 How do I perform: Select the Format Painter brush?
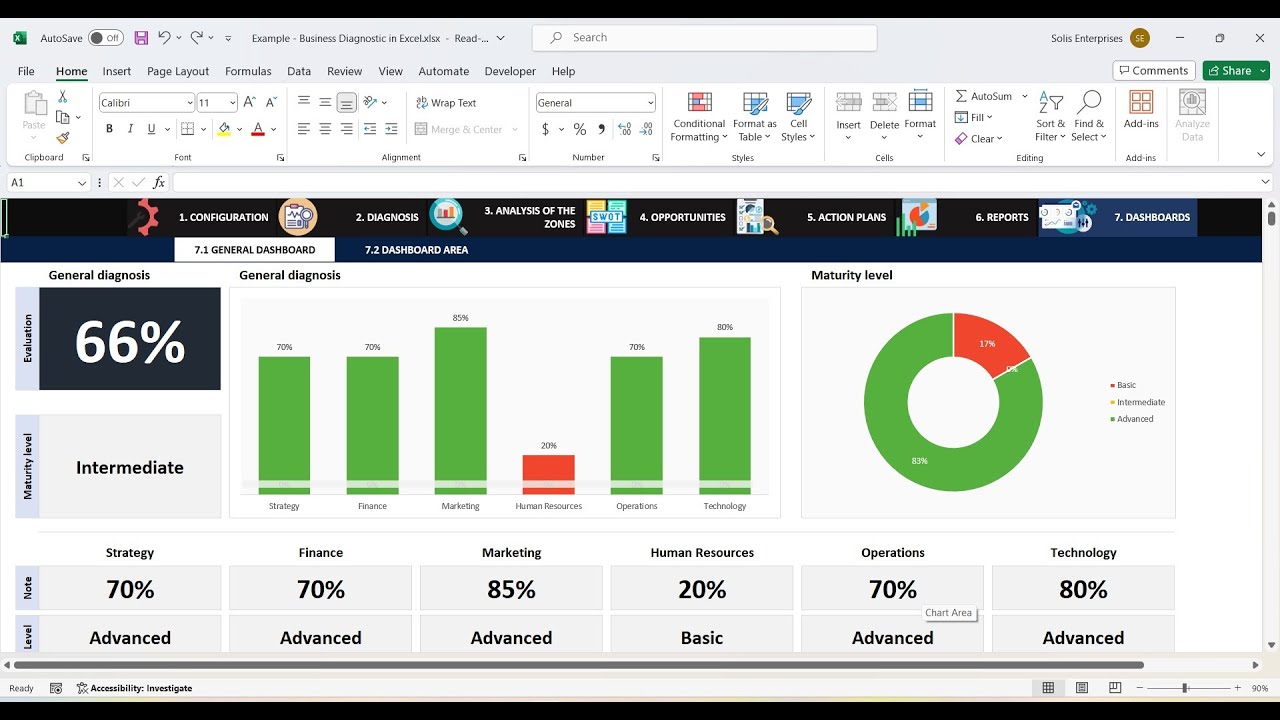(62, 138)
